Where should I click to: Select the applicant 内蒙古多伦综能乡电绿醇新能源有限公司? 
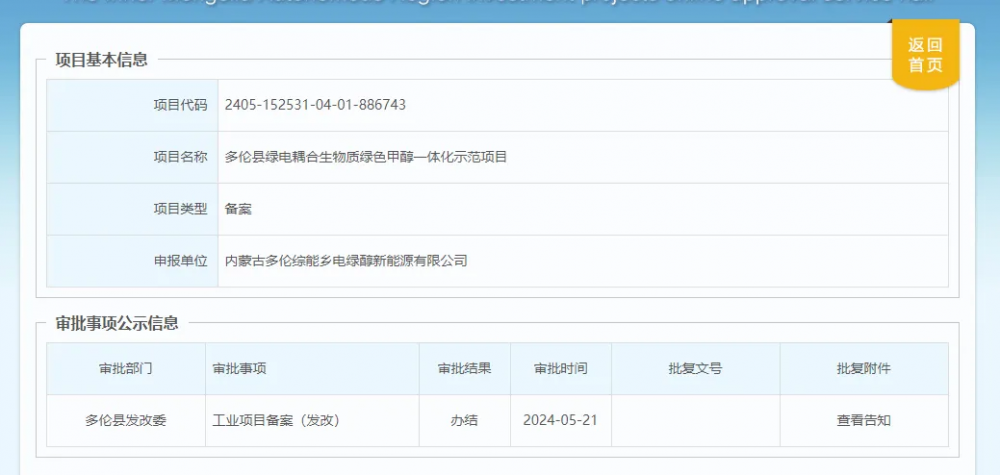tap(346, 261)
